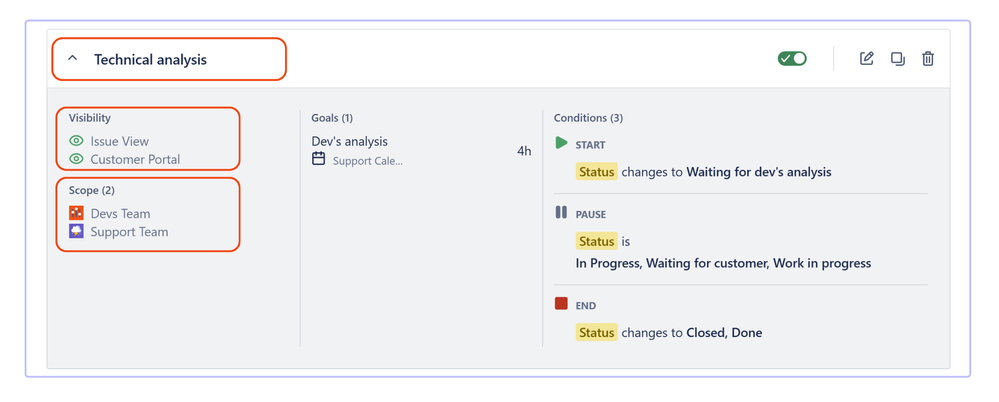Click the 4h goal duration
This screenshot has width=999, height=402.
(x=524, y=151)
